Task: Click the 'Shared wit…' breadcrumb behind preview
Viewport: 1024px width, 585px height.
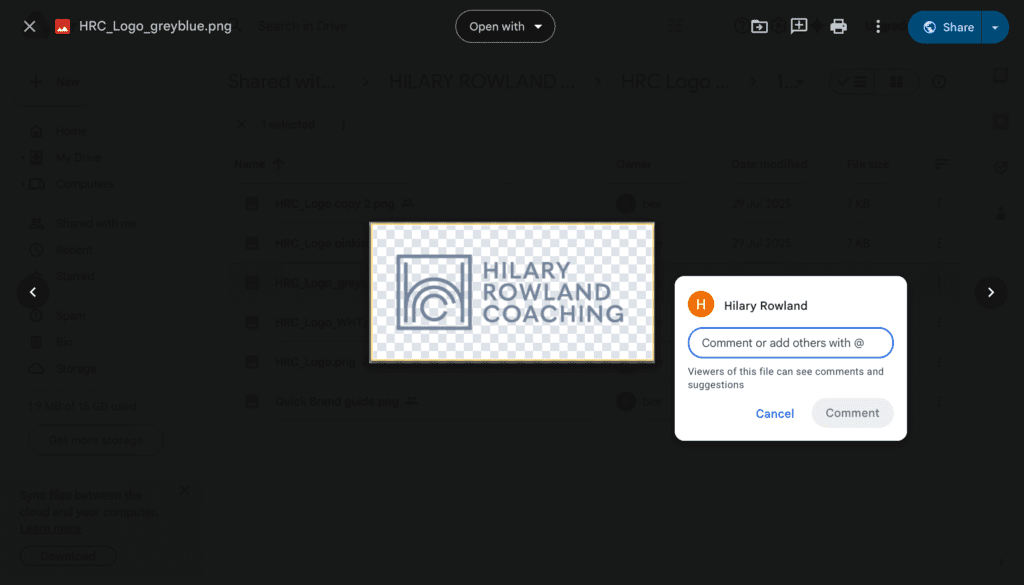Action: pos(281,82)
